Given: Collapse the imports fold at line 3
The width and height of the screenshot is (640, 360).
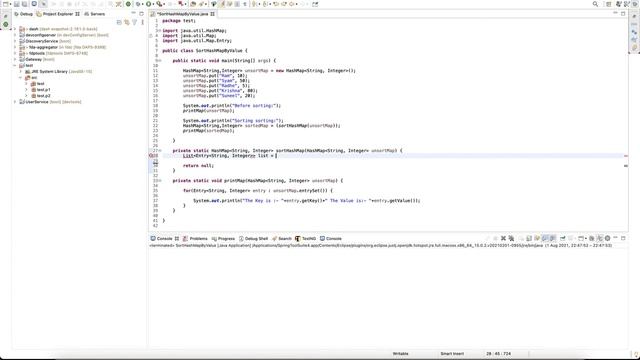Looking at the screenshot, I should pos(160,31).
